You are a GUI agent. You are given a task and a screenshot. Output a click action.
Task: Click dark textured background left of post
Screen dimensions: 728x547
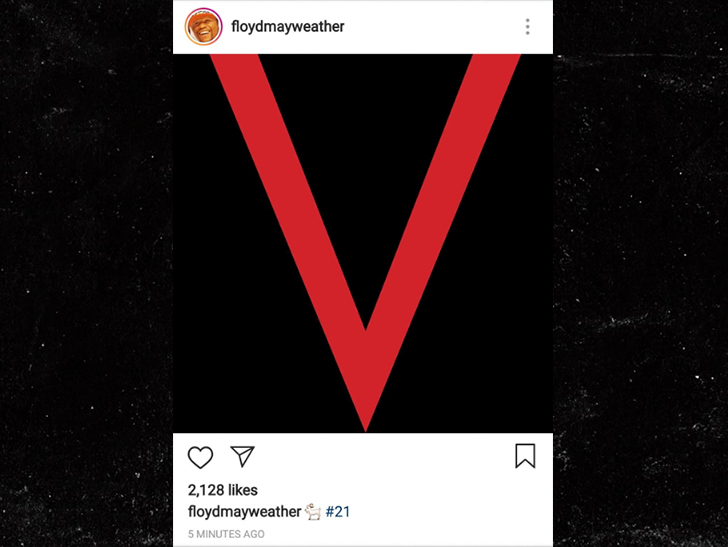point(86,274)
